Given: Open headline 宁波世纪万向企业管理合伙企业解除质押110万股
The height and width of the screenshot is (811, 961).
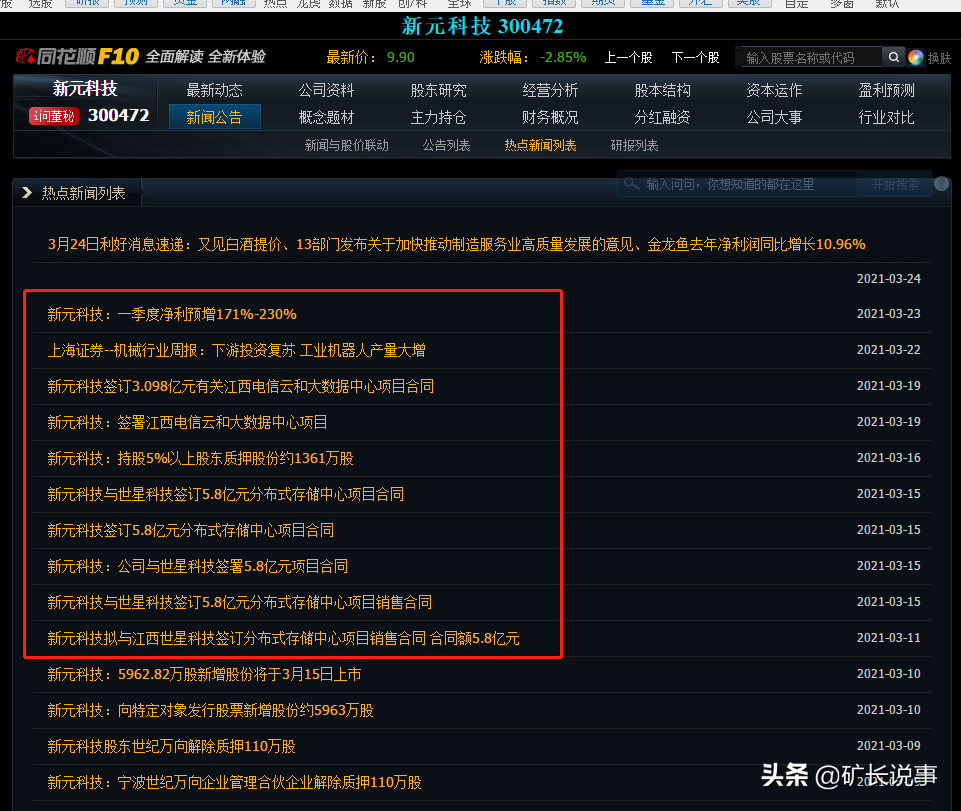Looking at the screenshot, I should coord(234,783).
